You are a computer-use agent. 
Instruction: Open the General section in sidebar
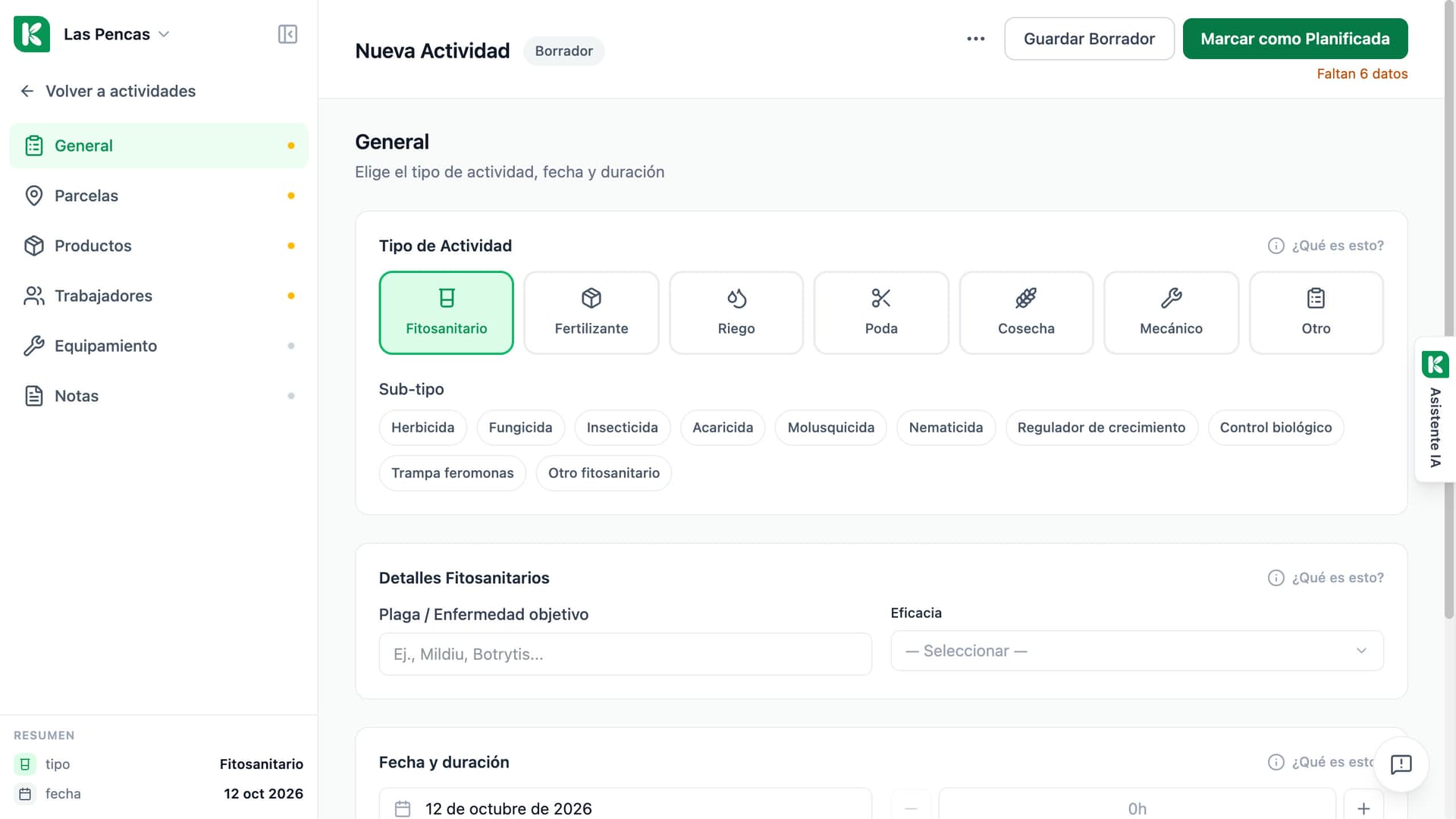pyautogui.click(x=158, y=146)
